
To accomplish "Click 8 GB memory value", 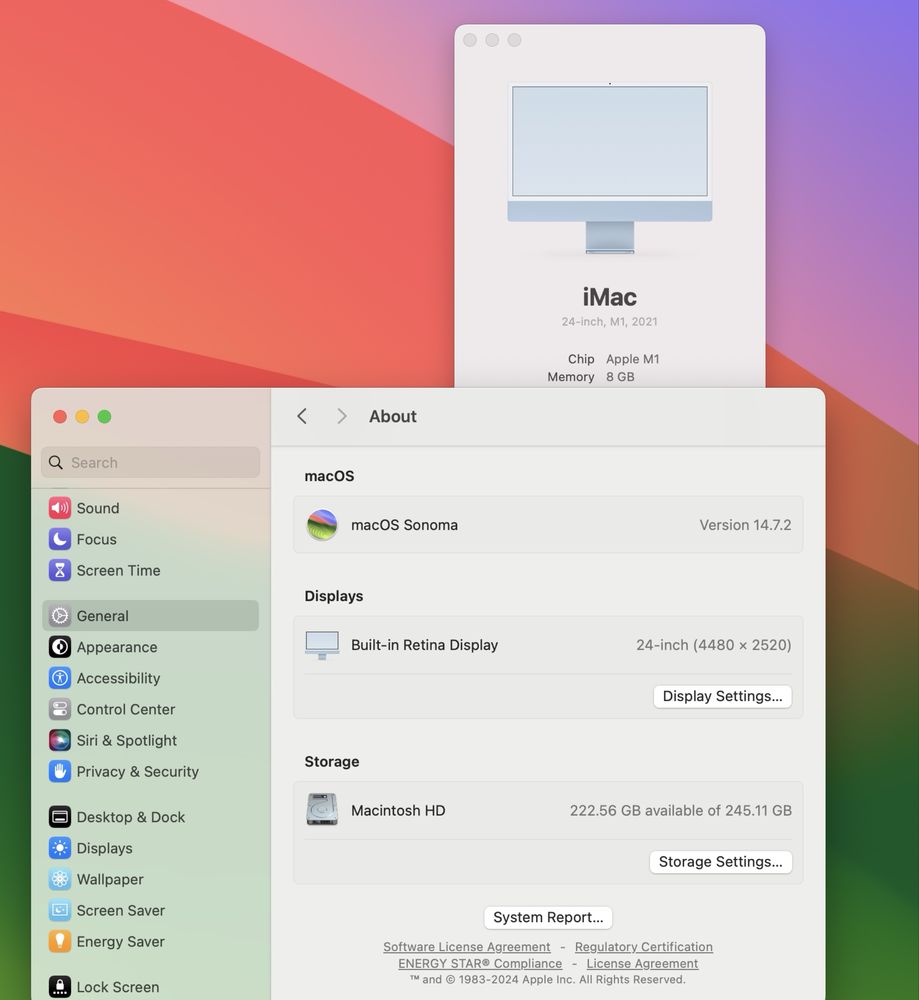I will coord(620,377).
